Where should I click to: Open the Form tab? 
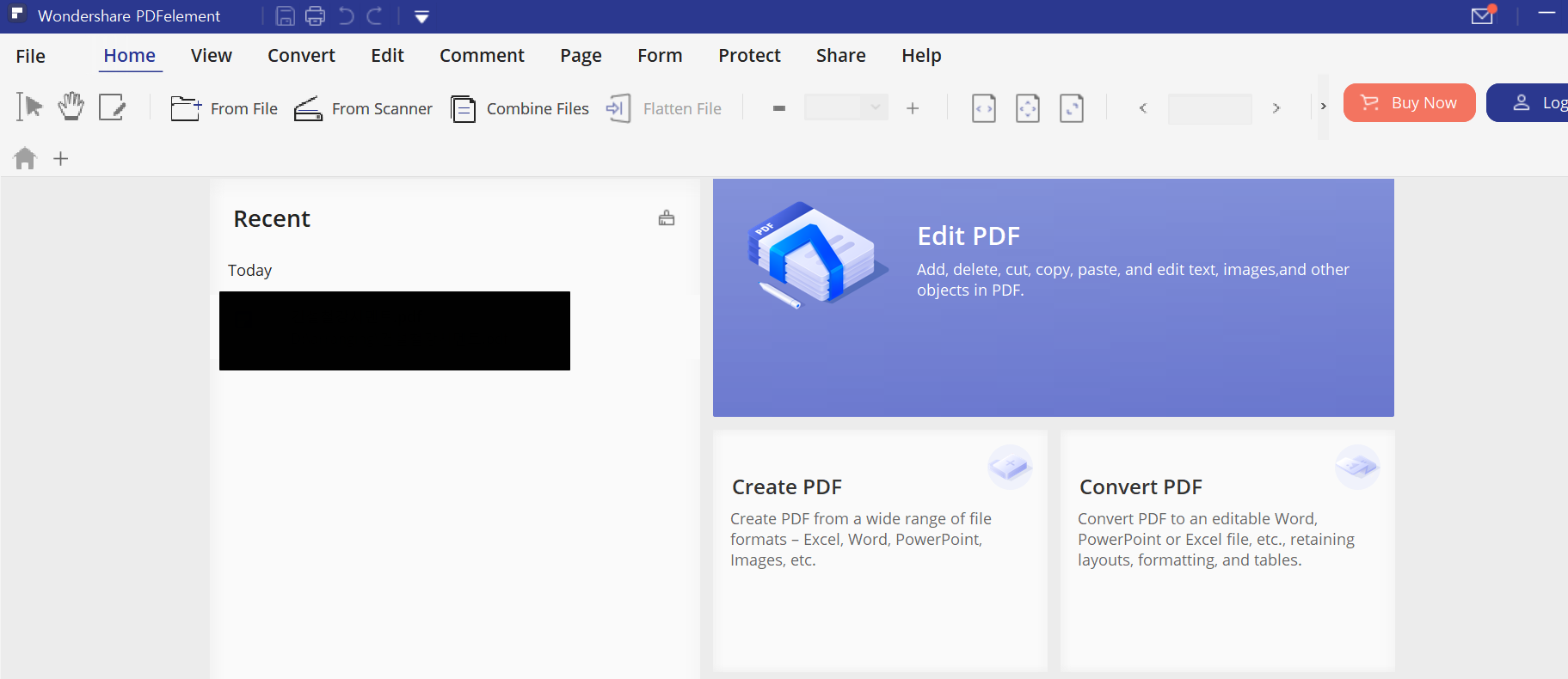point(660,56)
